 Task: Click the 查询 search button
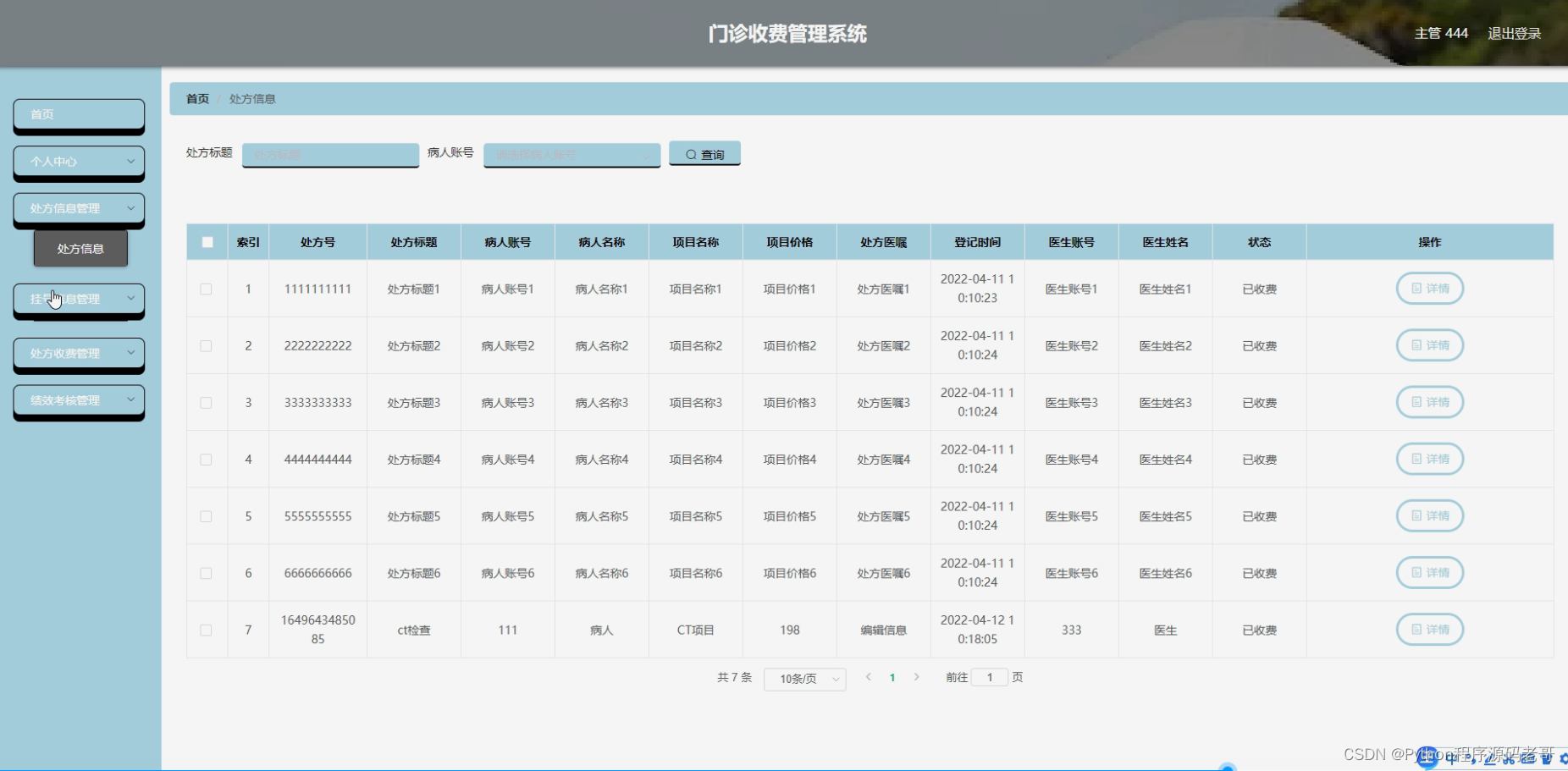(704, 154)
